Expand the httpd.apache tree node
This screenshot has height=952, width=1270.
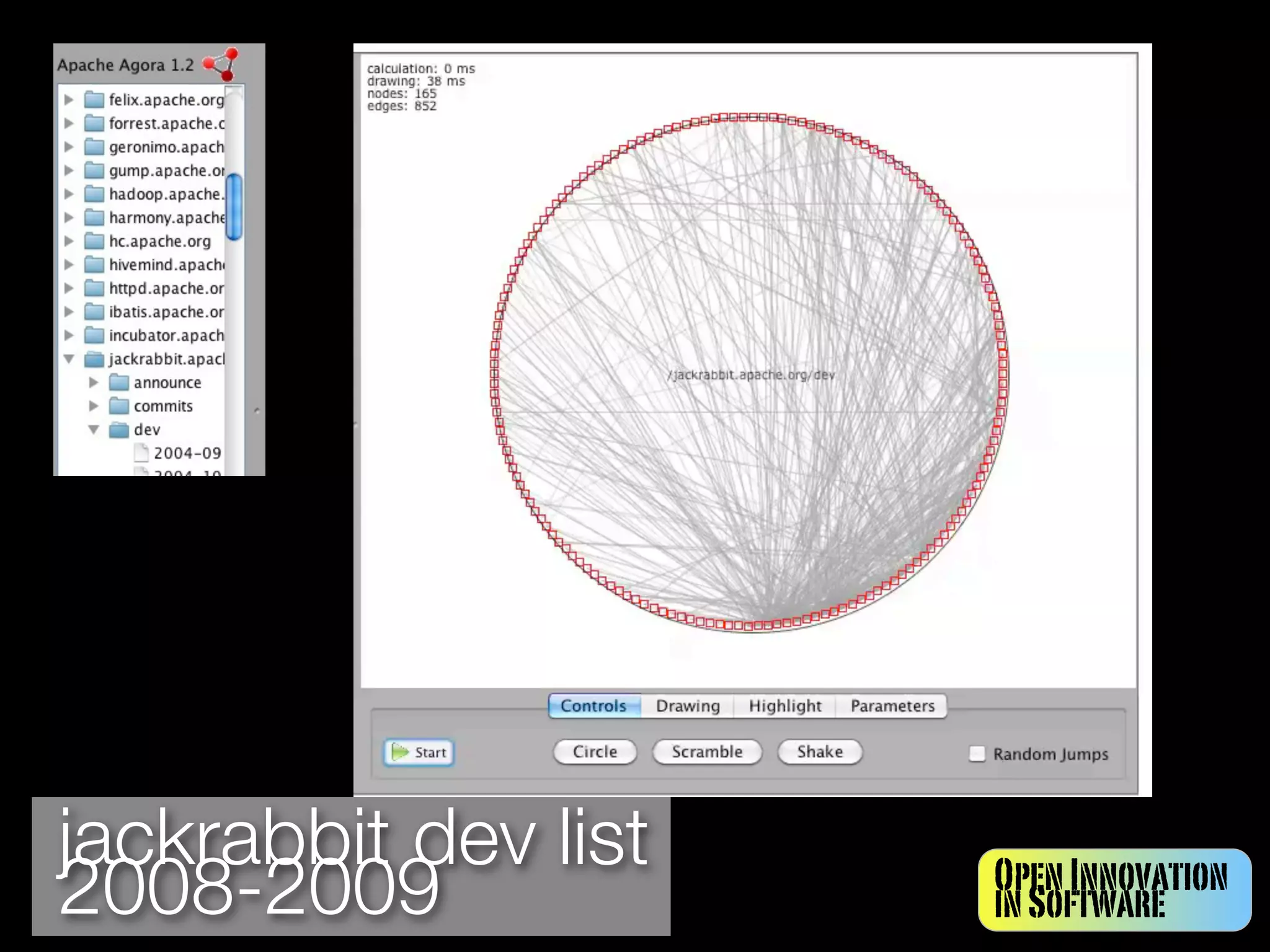pyautogui.click(x=69, y=288)
